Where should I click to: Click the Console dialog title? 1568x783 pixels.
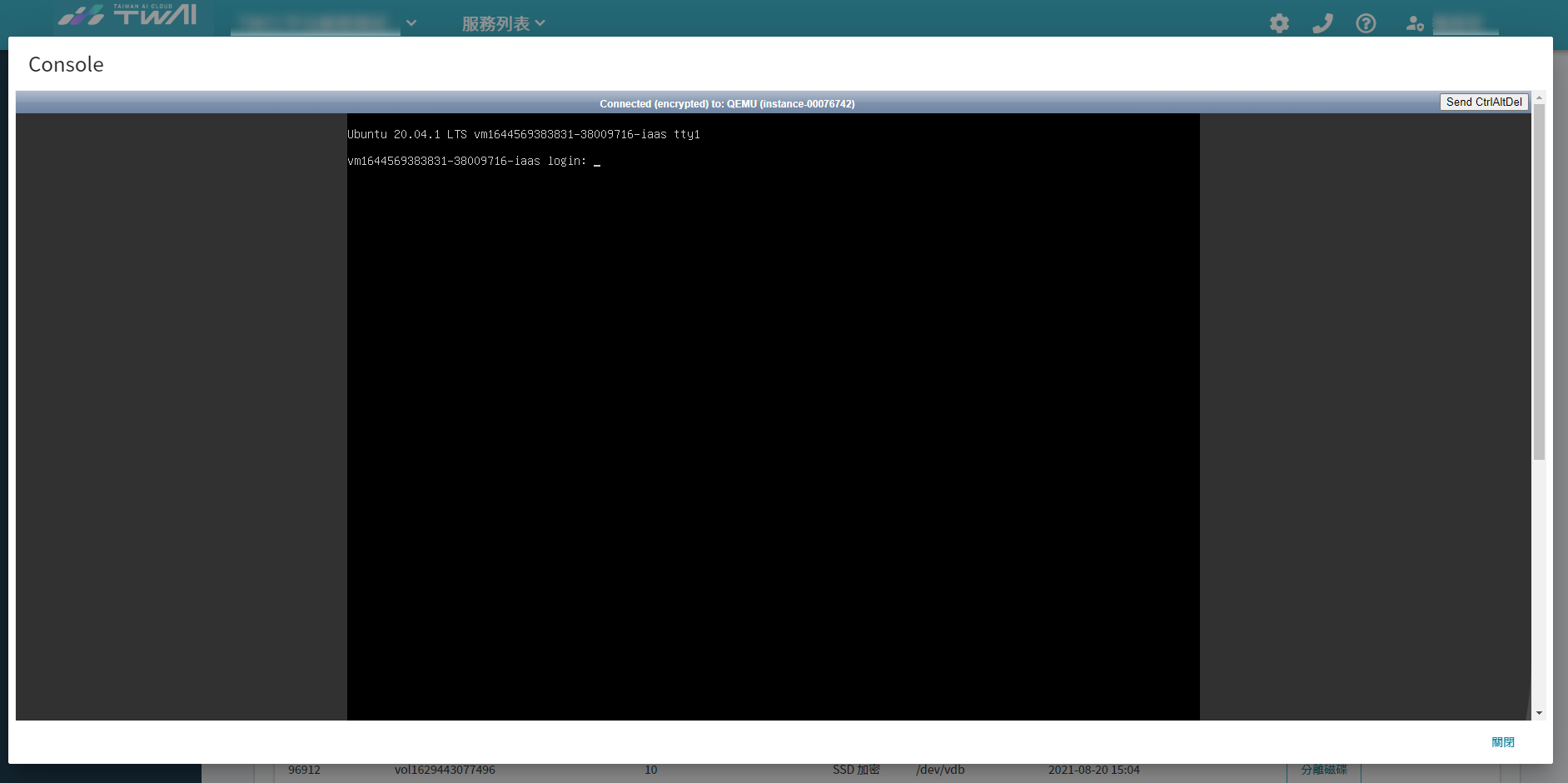point(66,64)
